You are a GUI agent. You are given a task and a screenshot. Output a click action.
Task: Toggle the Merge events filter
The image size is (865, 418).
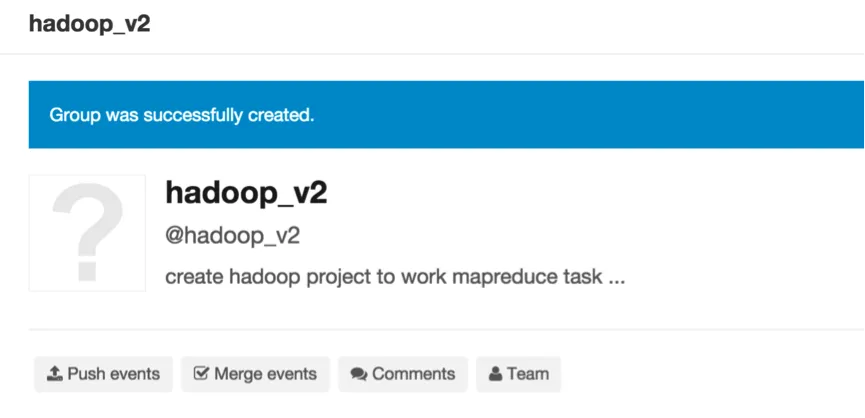[254, 374]
